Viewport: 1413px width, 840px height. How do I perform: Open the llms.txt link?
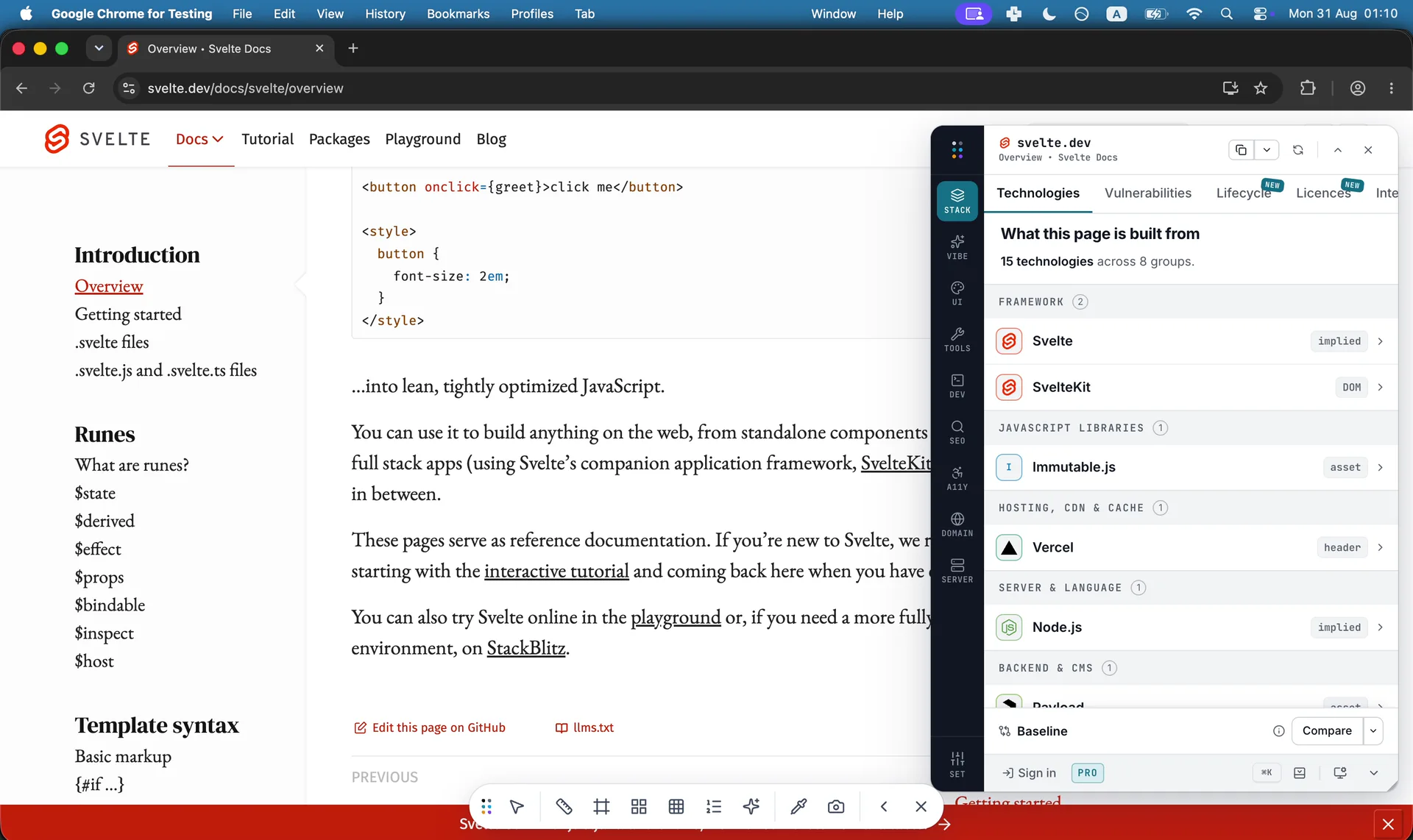(x=584, y=727)
